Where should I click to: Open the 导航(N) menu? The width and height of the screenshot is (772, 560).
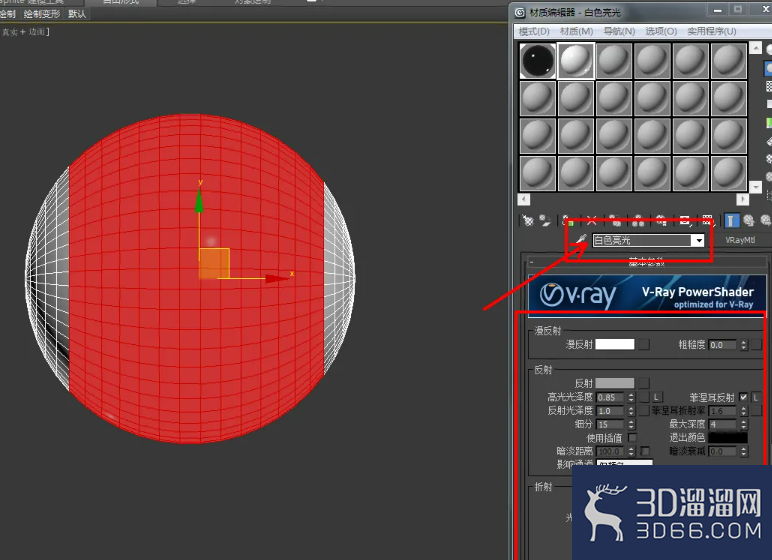click(619, 31)
